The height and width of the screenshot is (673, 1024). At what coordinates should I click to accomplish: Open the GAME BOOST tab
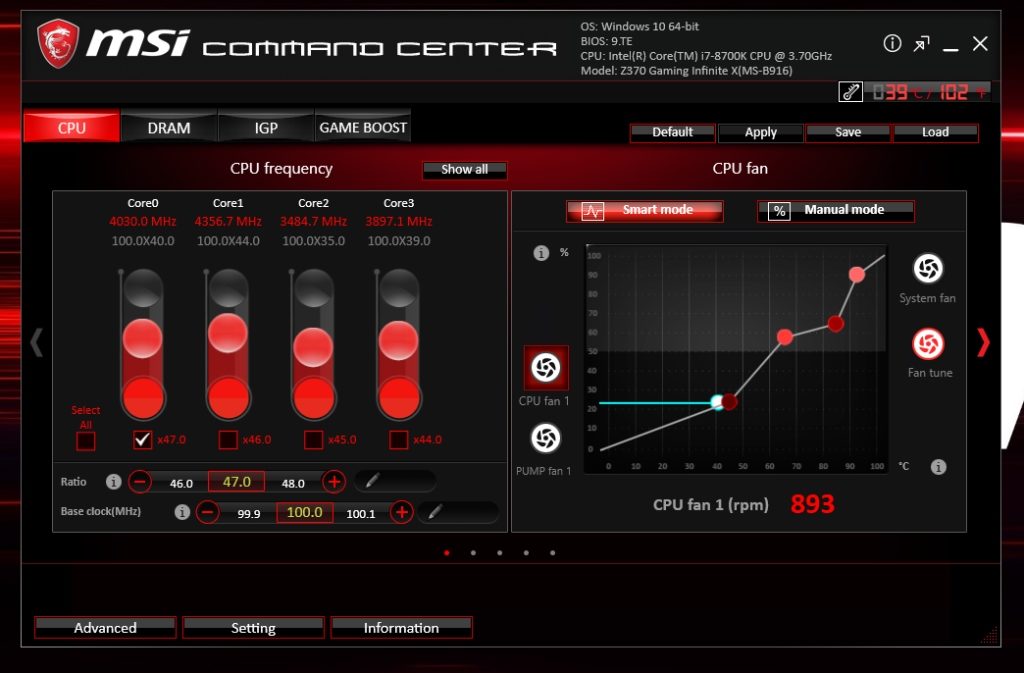[363, 128]
